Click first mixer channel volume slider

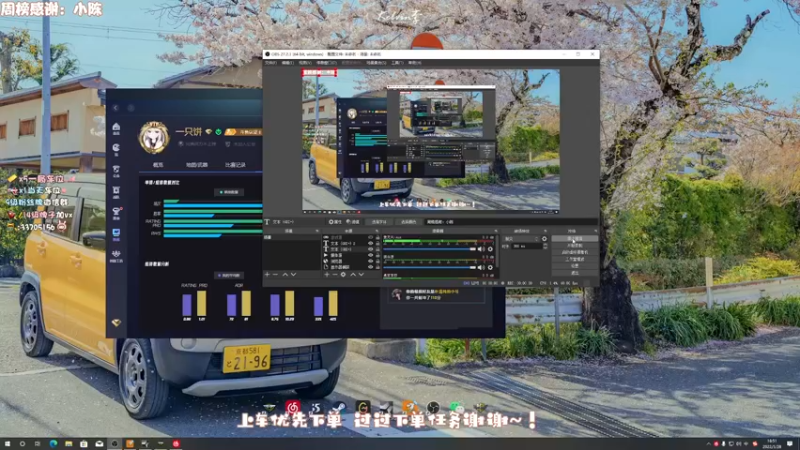pyautogui.click(x=430, y=249)
